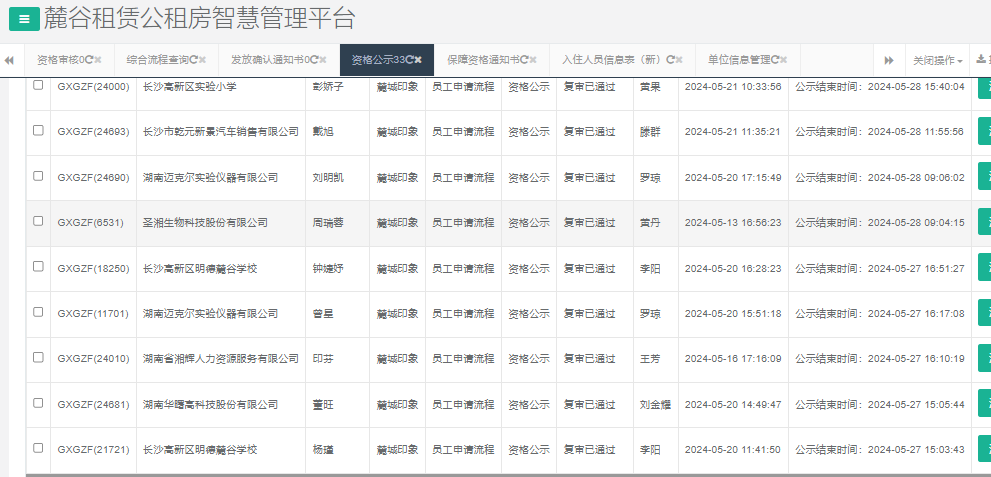
Task: Refresh the 资格审核0 tab
Action: 90,60
